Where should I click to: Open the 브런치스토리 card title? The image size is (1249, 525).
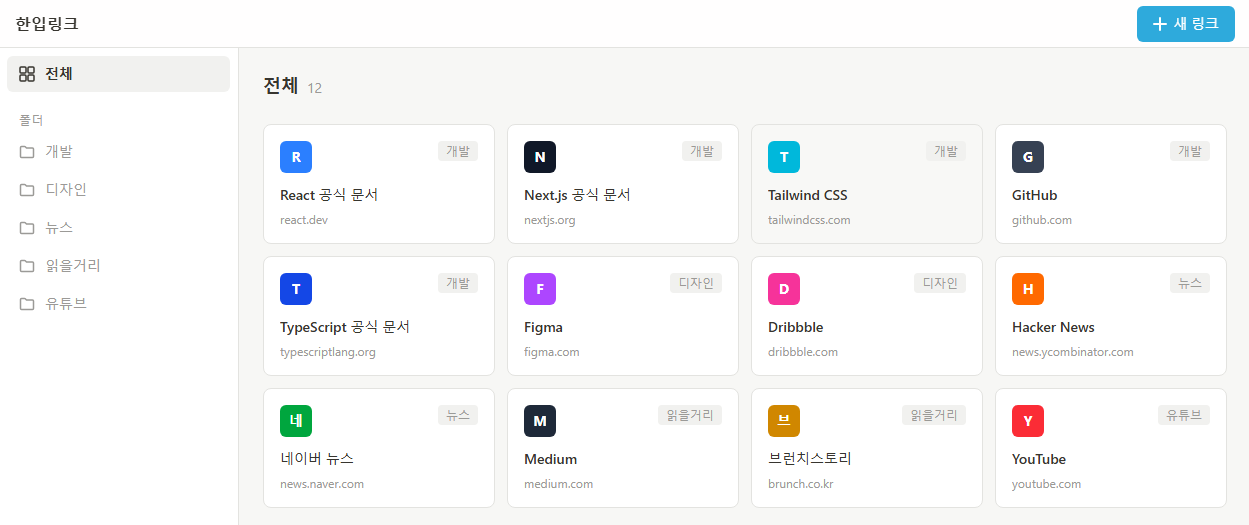pos(809,459)
